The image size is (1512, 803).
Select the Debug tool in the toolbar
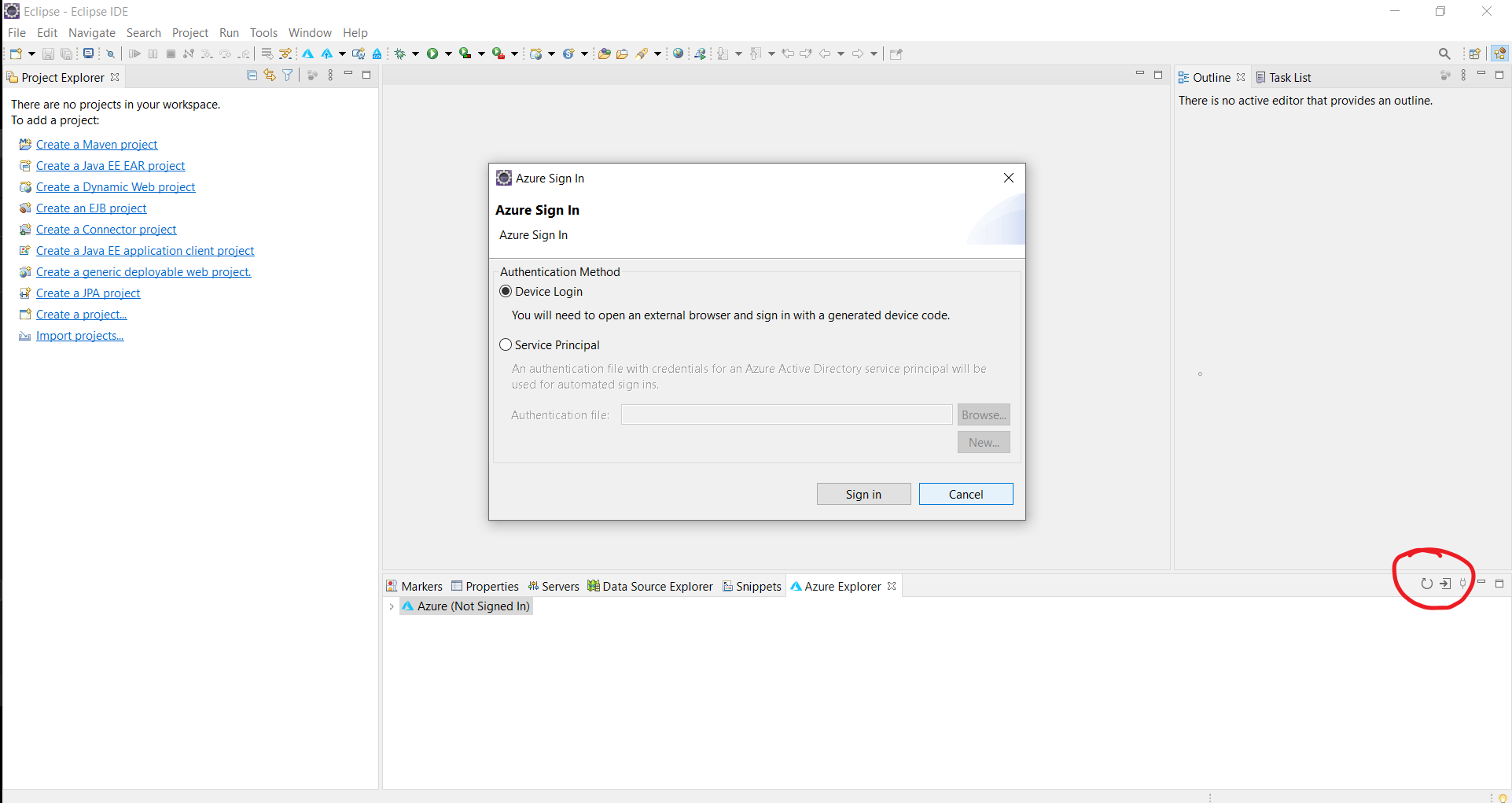click(x=399, y=53)
